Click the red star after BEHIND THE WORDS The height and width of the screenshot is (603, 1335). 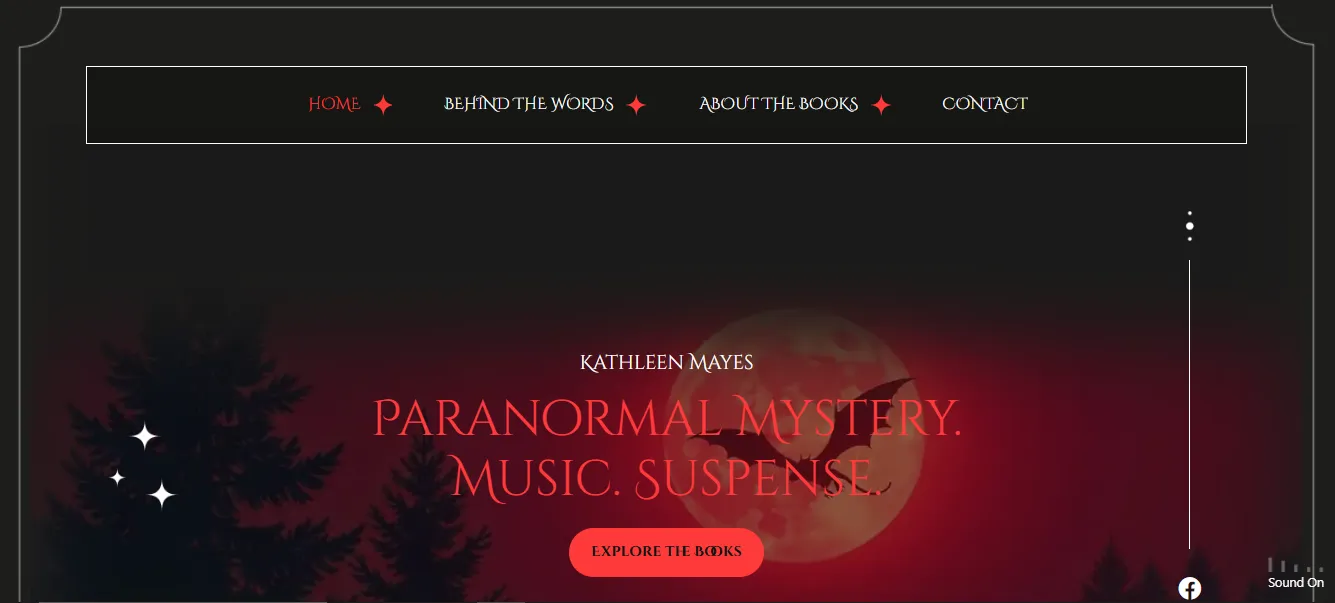coord(636,105)
